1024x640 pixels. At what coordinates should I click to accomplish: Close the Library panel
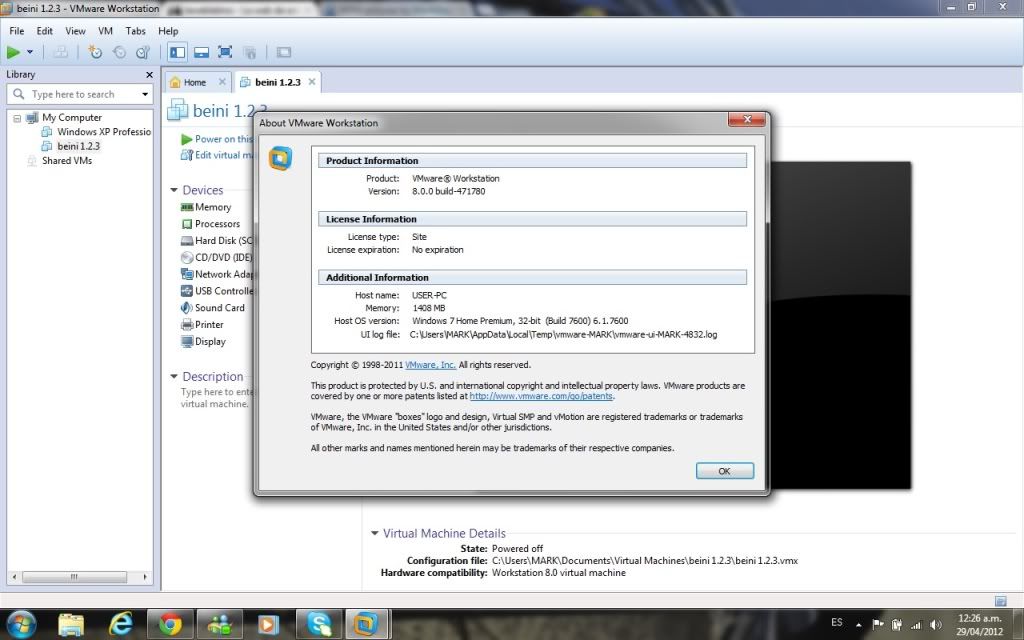coord(149,75)
